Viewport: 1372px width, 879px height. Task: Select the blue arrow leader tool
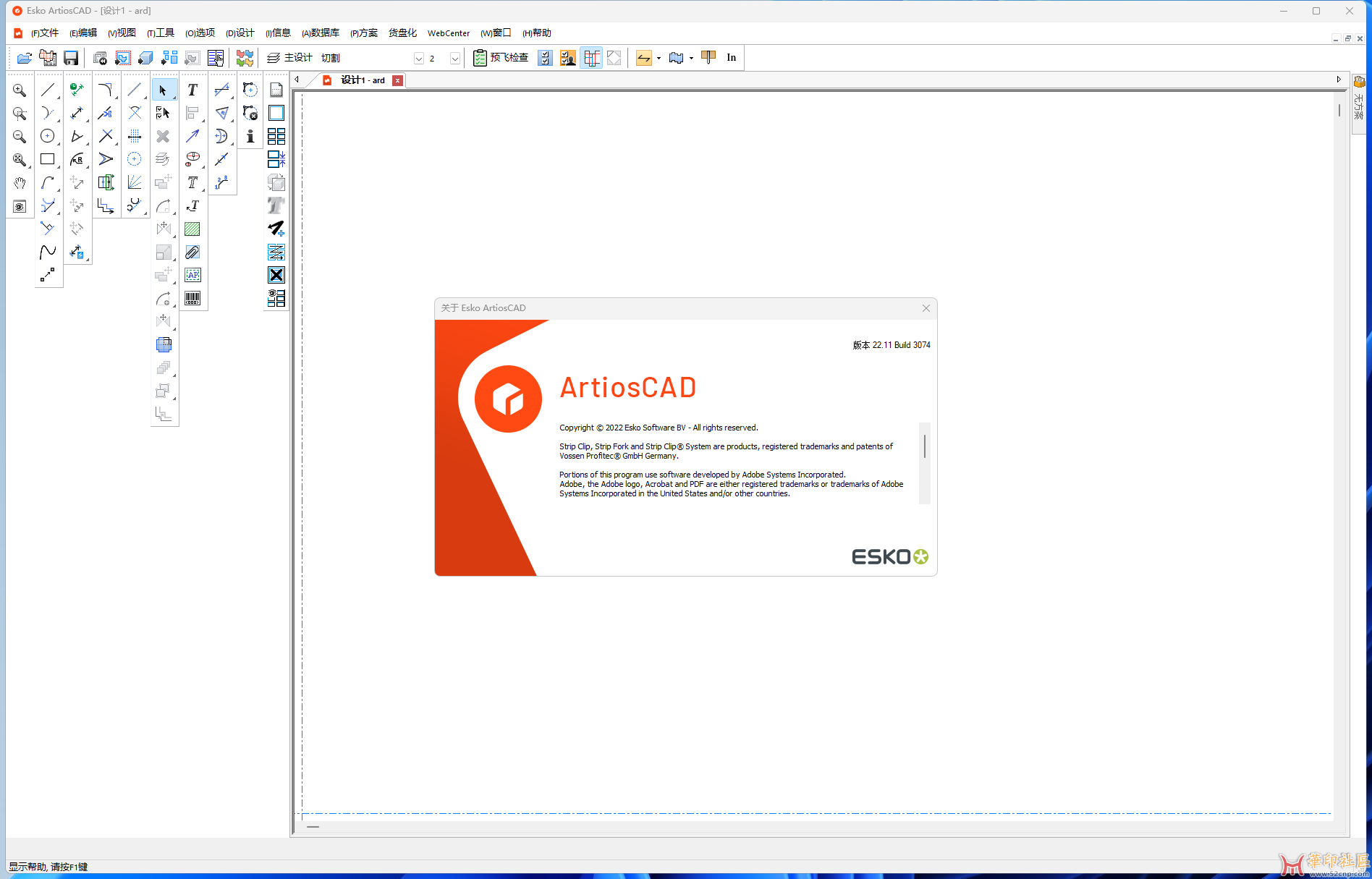point(192,136)
